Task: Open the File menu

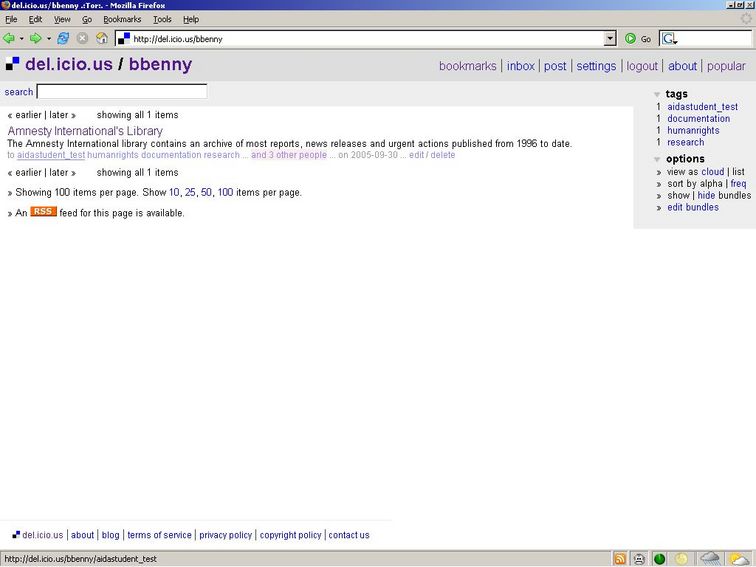Action: coord(11,19)
